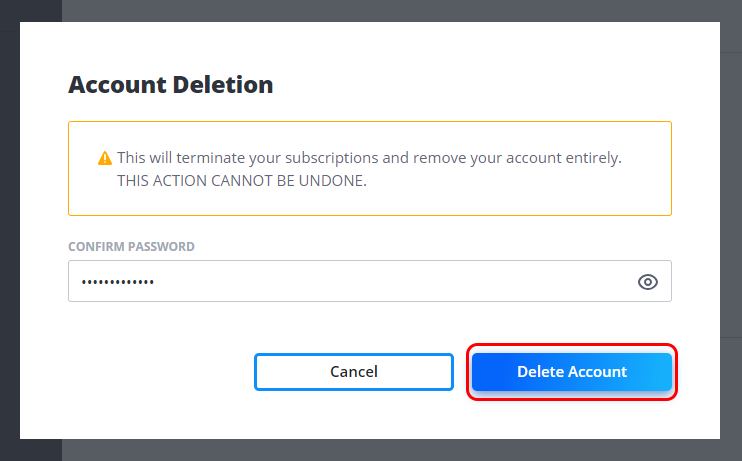
Task: Click the orange warning triangle icon
Action: click(x=104, y=159)
